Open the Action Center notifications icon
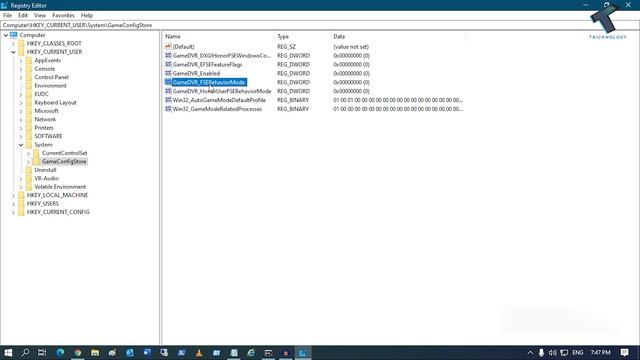This screenshot has width=640, height=360. [624, 353]
